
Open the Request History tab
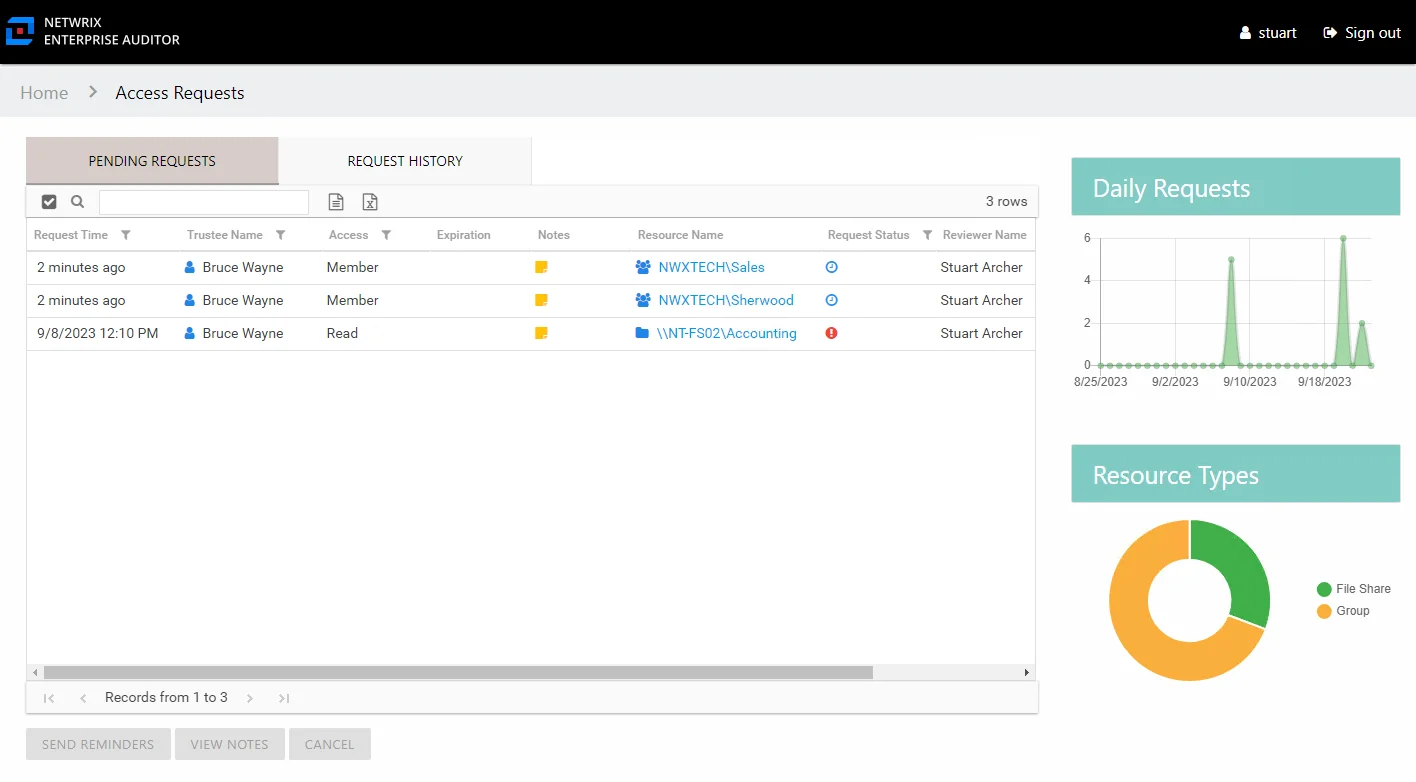(x=405, y=160)
